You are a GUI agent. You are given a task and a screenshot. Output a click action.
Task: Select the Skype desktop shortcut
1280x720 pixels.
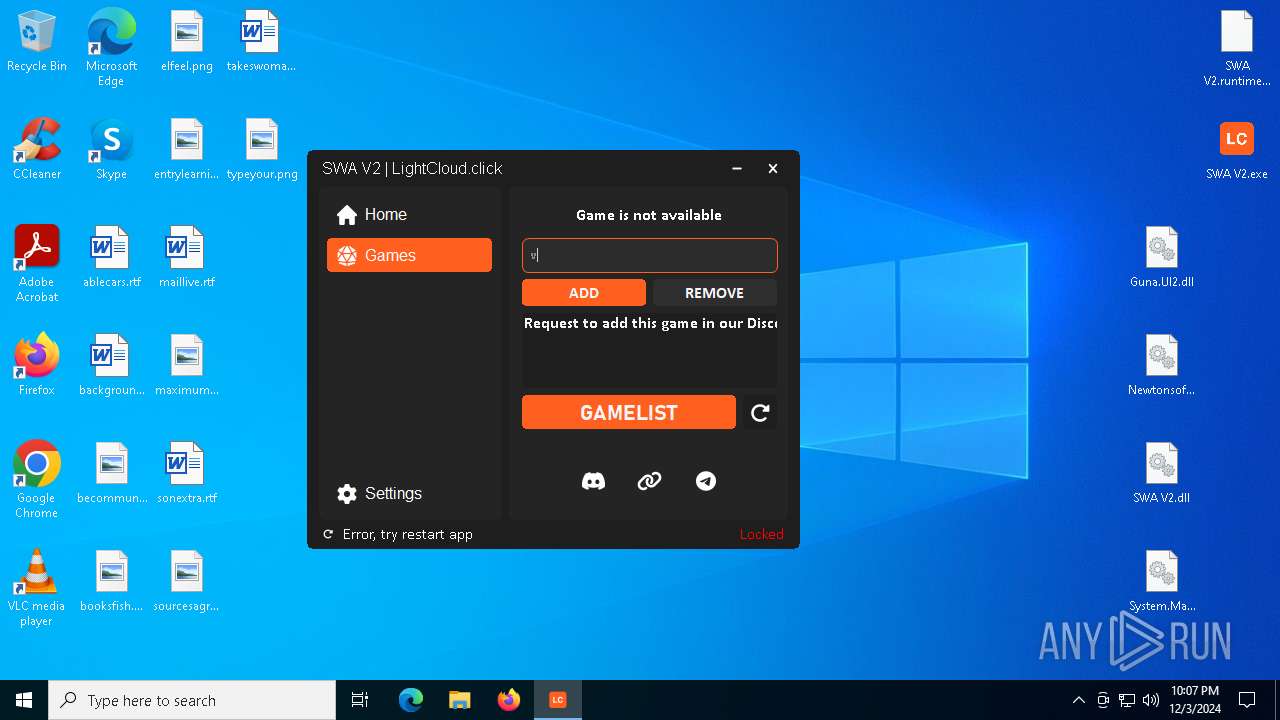click(111, 149)
